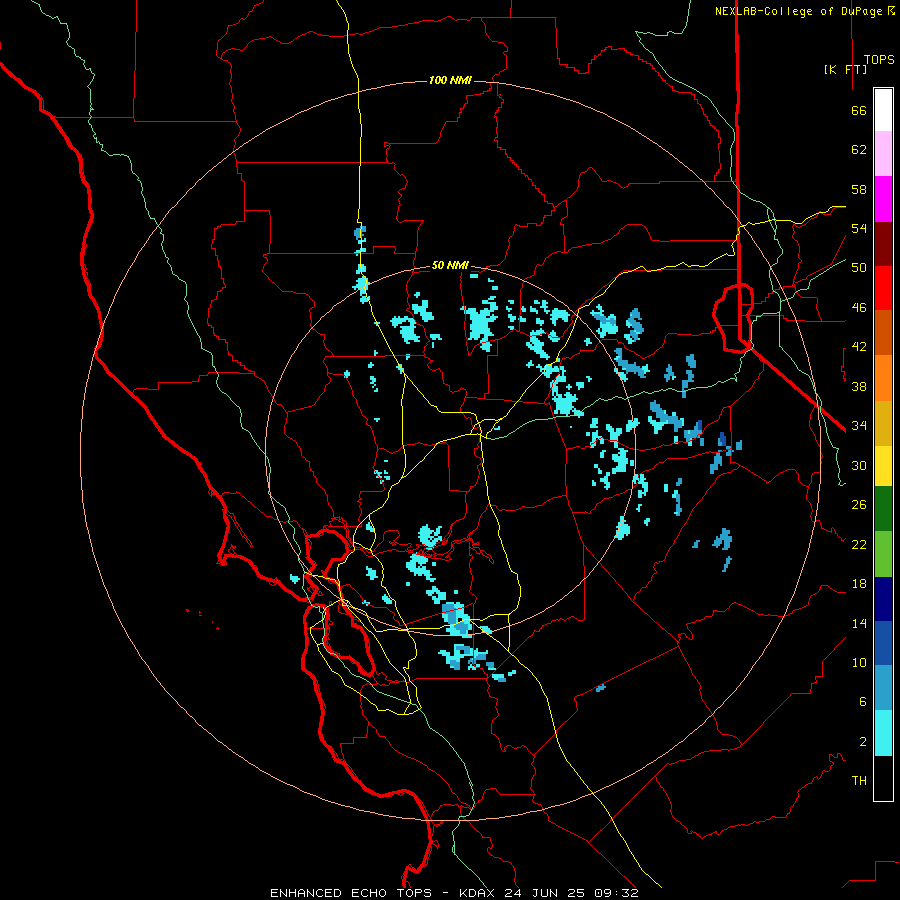Click the legend value 26
The height and width of the screenshot is (900, 900).
pyautogui.click(x=859, y=505)
